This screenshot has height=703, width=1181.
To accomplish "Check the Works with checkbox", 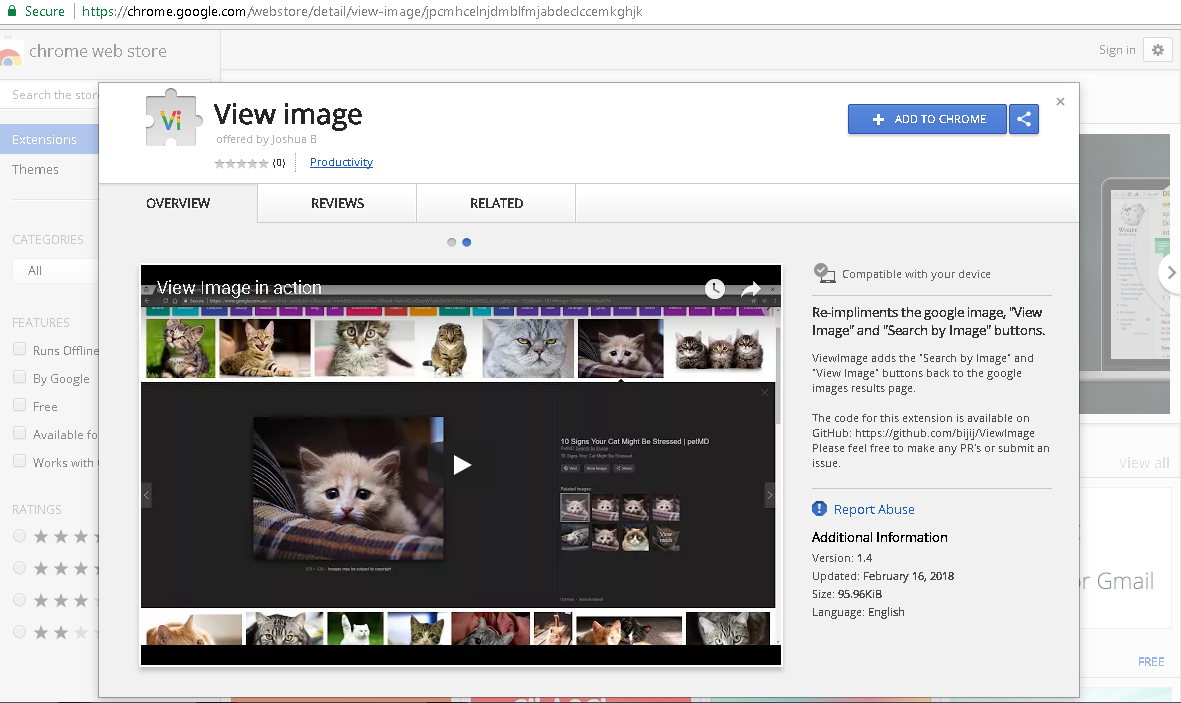I will (x=20, y=460).
